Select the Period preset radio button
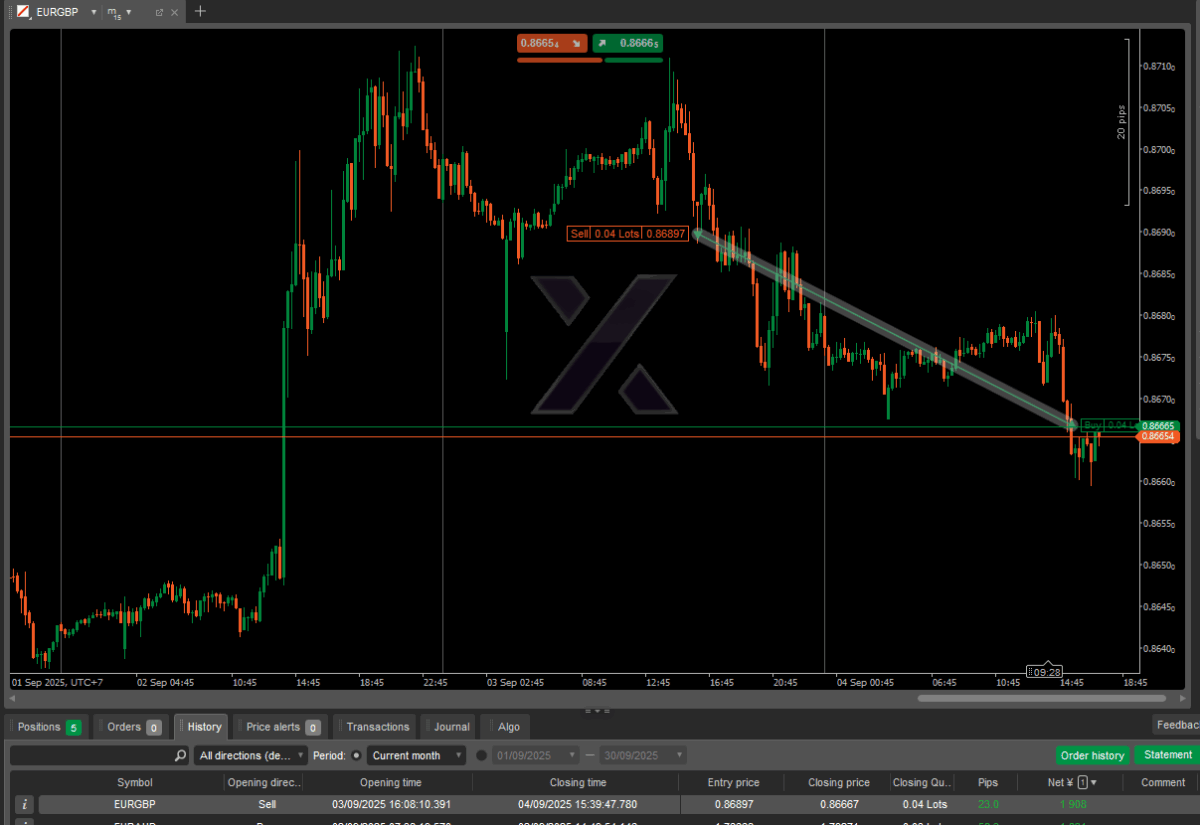 [356, 756]
